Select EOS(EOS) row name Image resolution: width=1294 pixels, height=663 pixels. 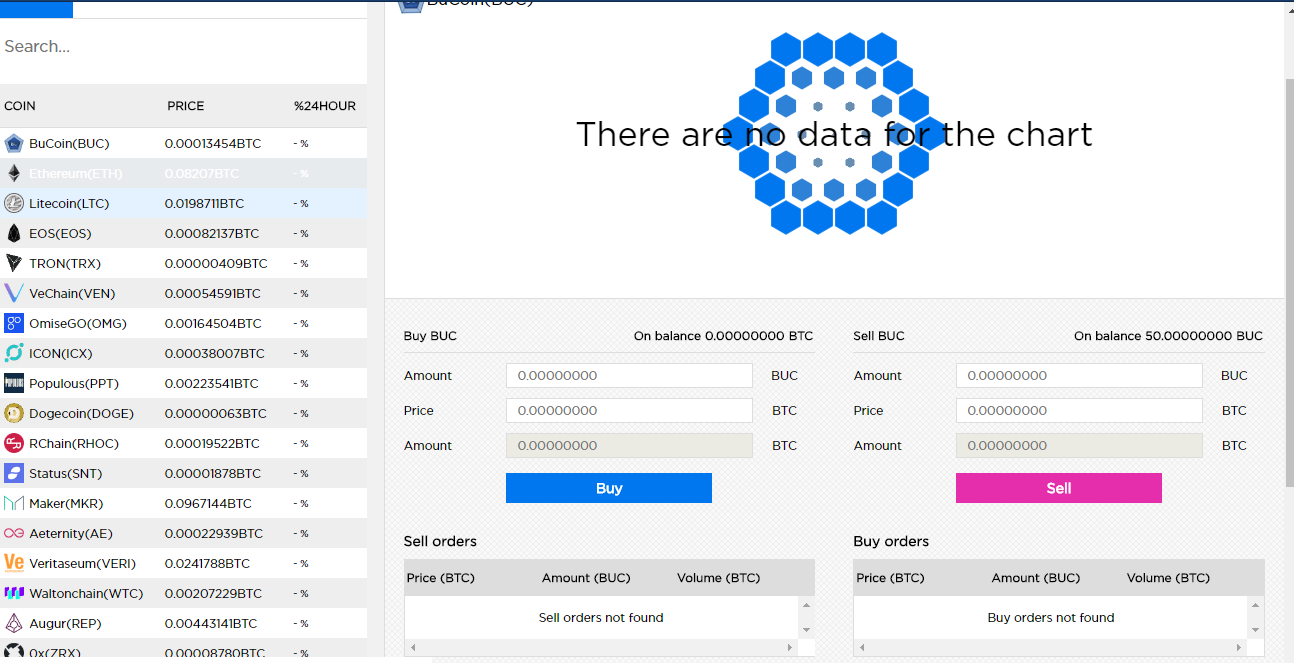tap(60, 234)
